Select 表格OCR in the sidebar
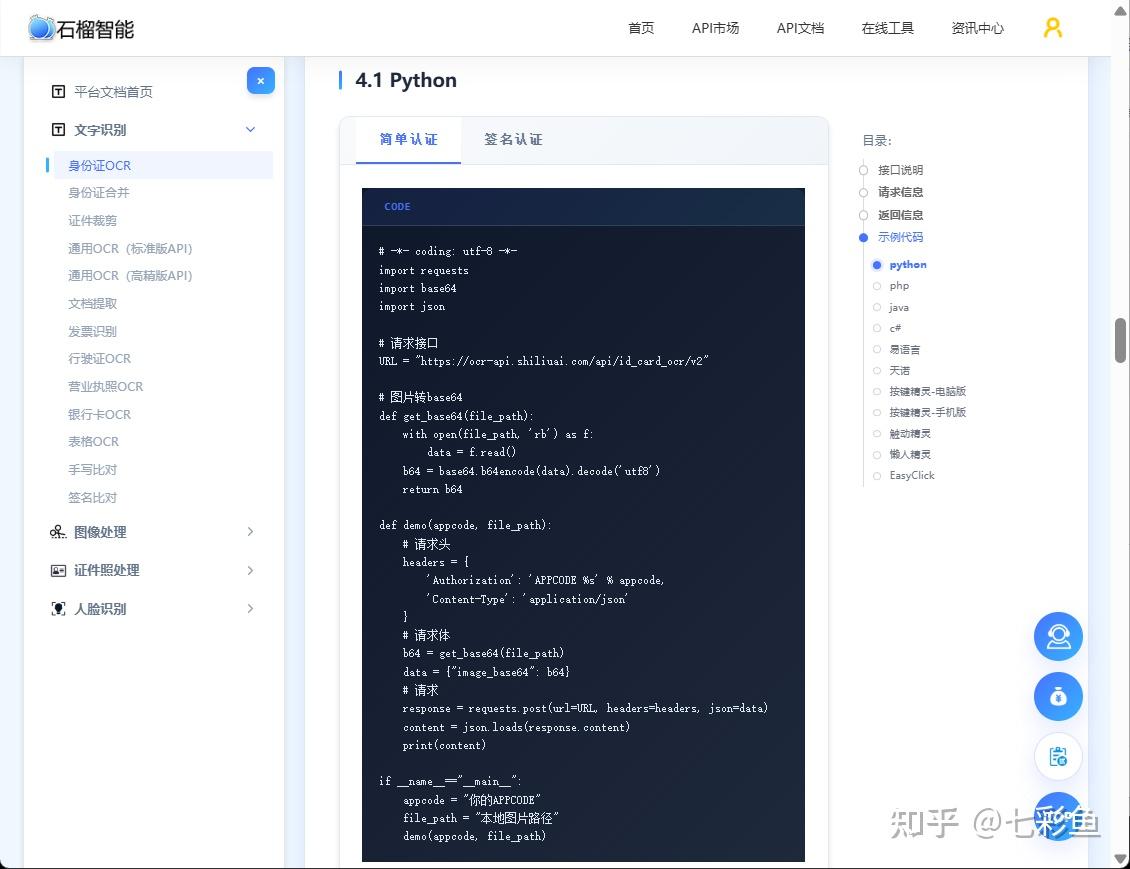 [x=93, y=442]
